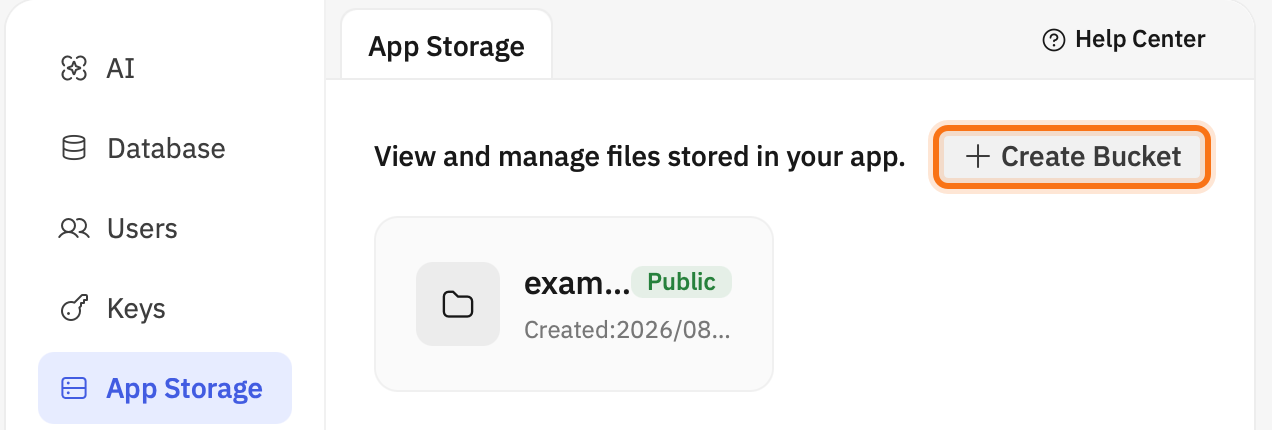1272x430 pixels.
Task: Open the Help Center link text
Action: pyautogui.click(x=1140, y=40)
